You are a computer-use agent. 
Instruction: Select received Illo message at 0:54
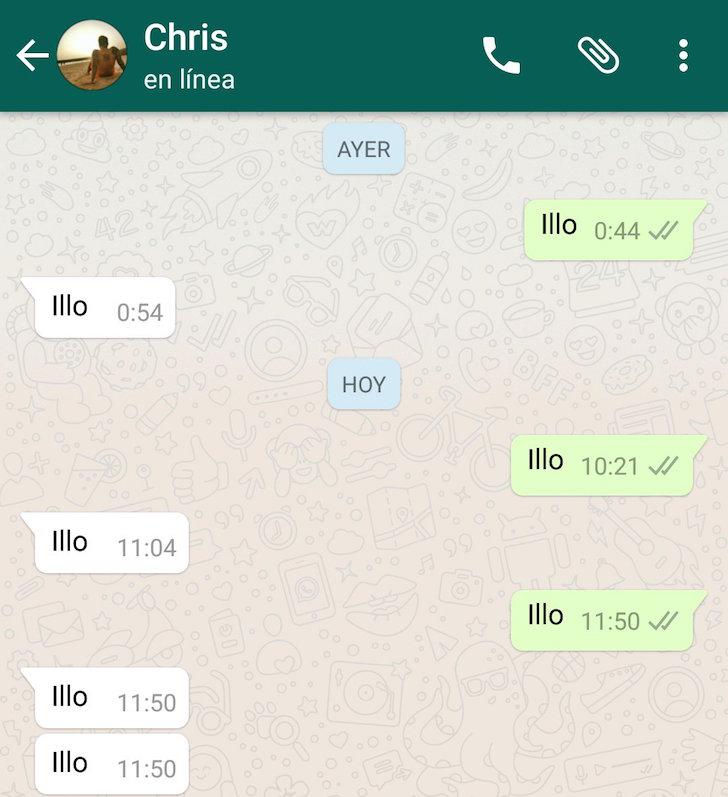point(99,308)
